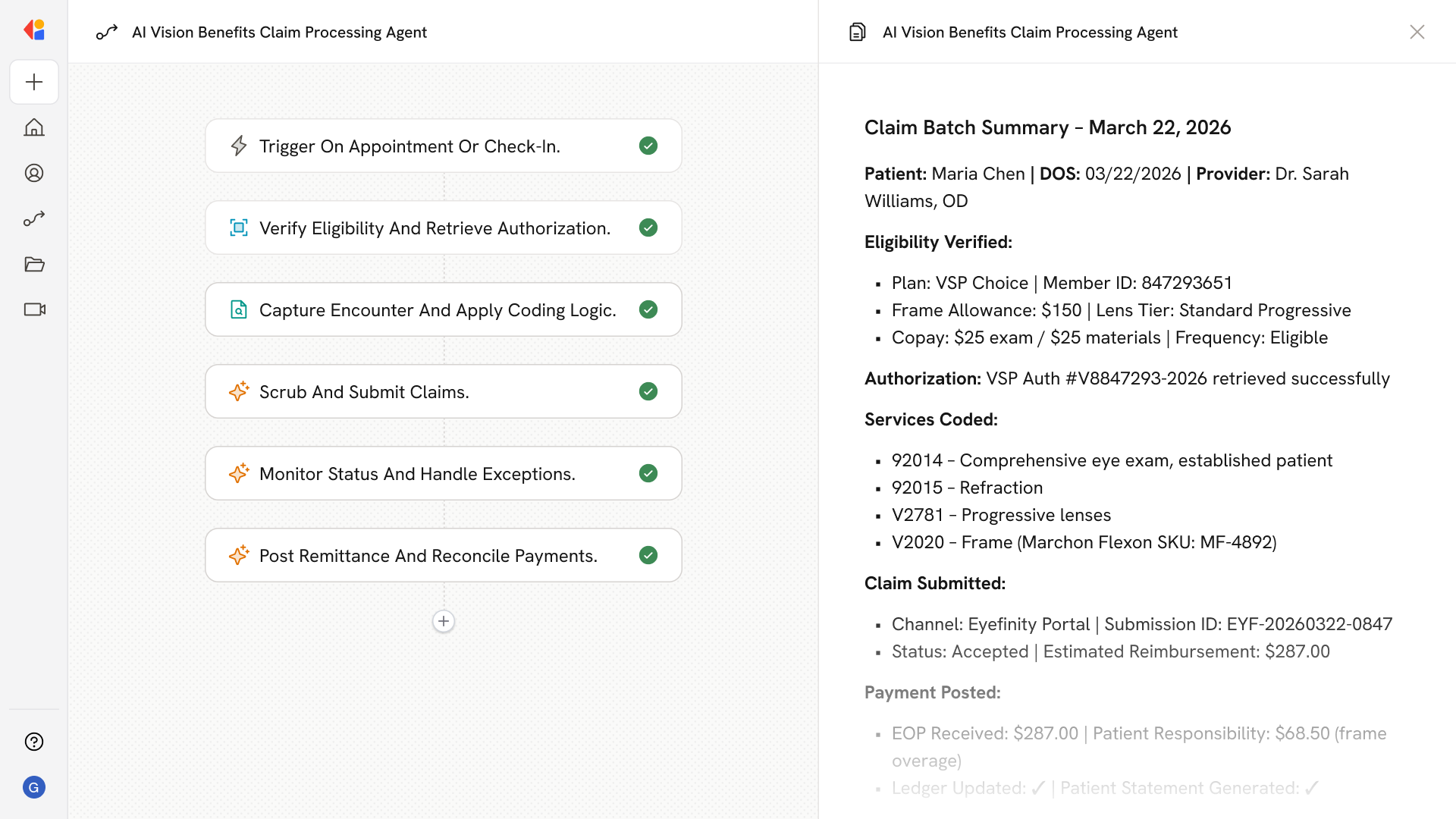Image resolution: width=1456 pixels, height=819 pixels.
Task: Close the claim summary side panel
Action: click(1417, 32)
